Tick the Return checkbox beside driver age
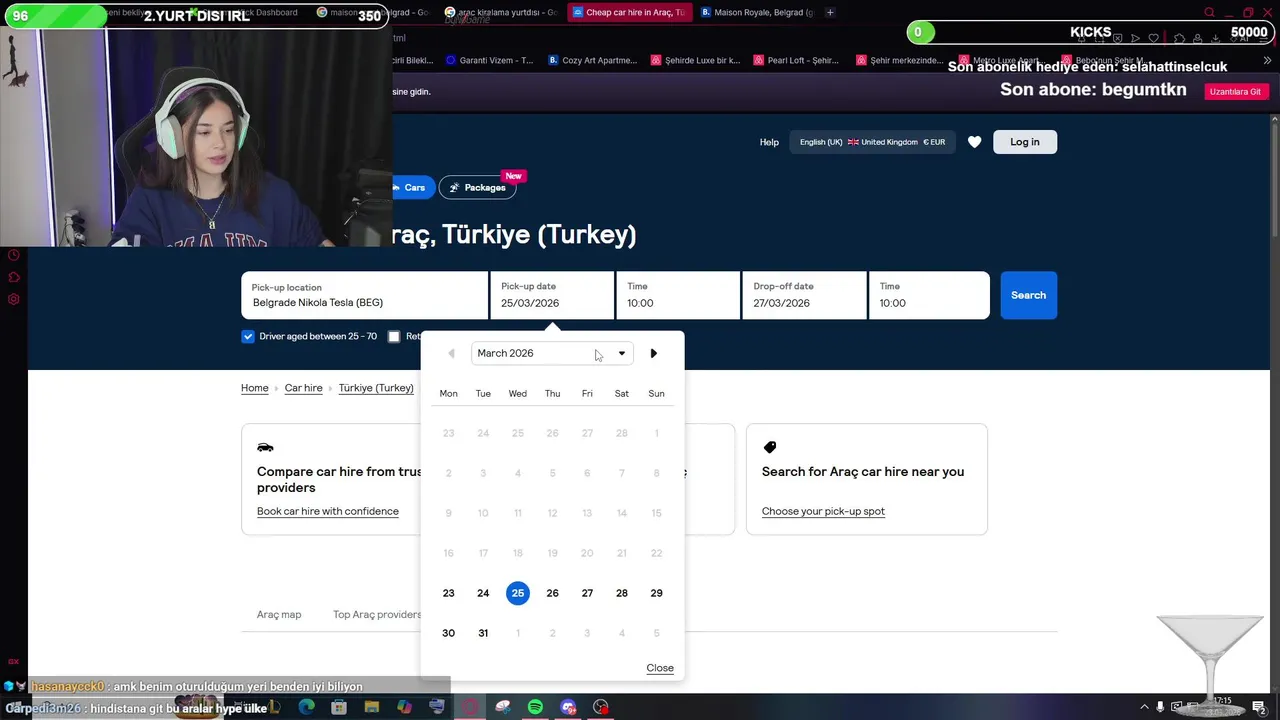 pos(394,336)
